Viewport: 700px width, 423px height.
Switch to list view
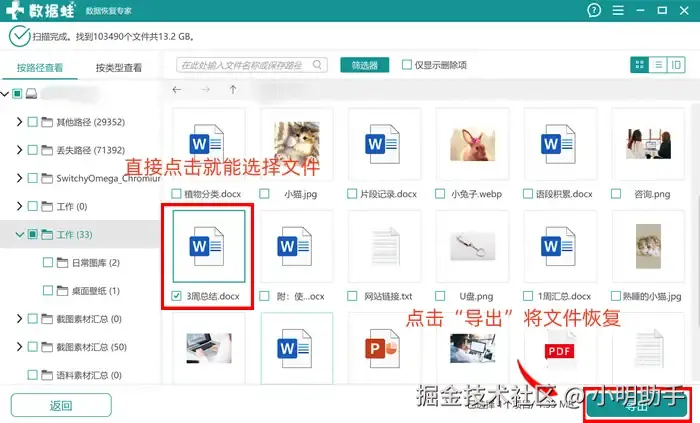658,65
